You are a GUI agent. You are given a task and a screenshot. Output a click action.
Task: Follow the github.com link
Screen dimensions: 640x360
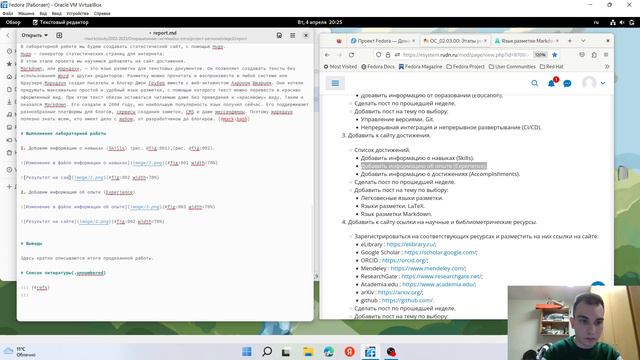(407, 300)
